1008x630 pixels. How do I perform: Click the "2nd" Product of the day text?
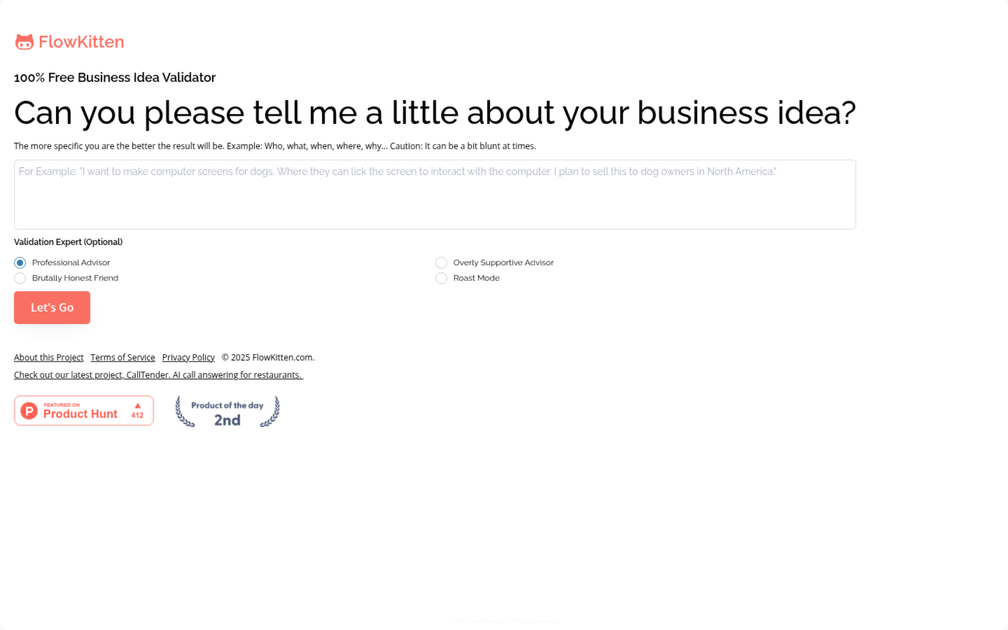tap(227, 420)
